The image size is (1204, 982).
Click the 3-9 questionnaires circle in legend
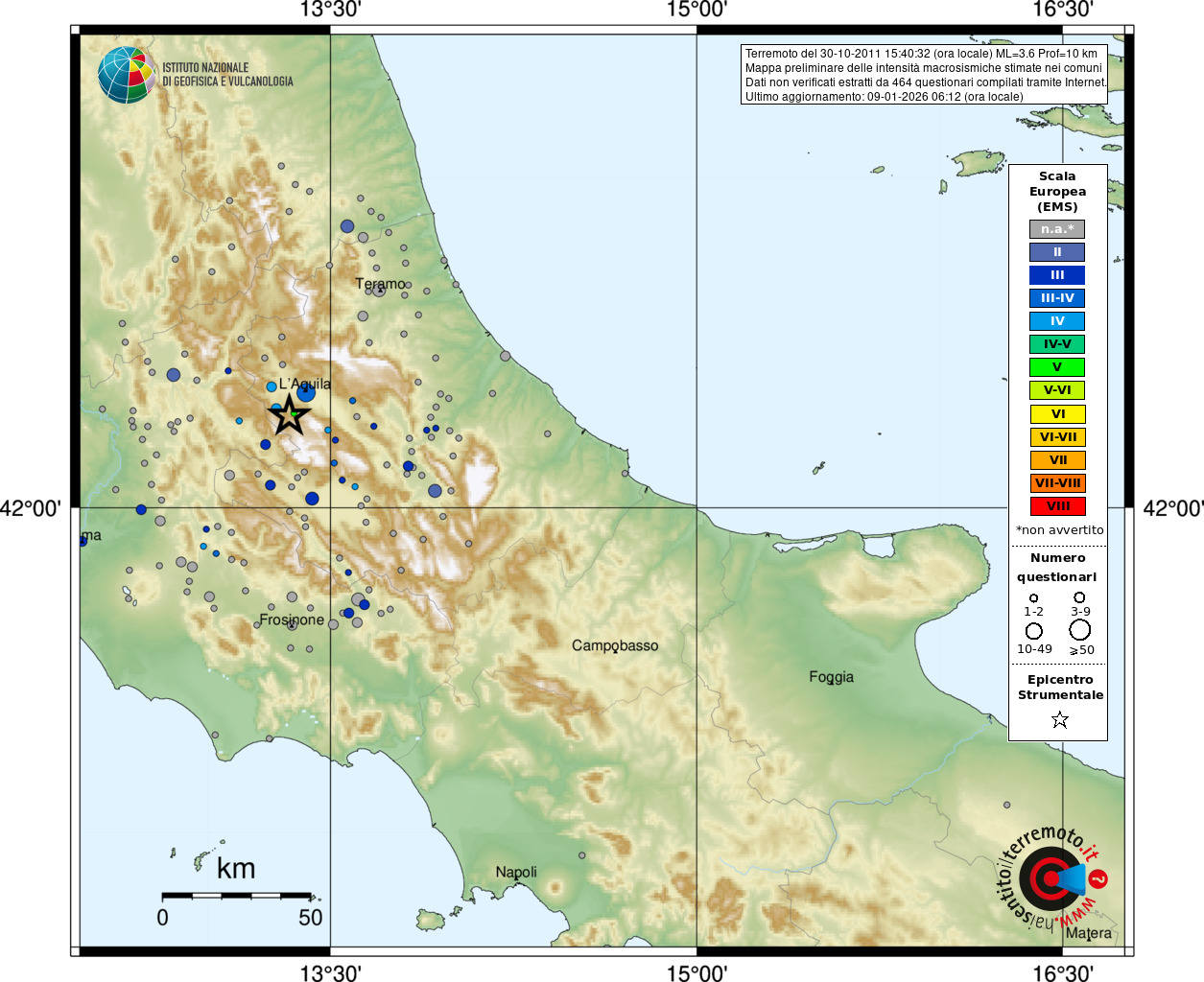click(1079, 596)
